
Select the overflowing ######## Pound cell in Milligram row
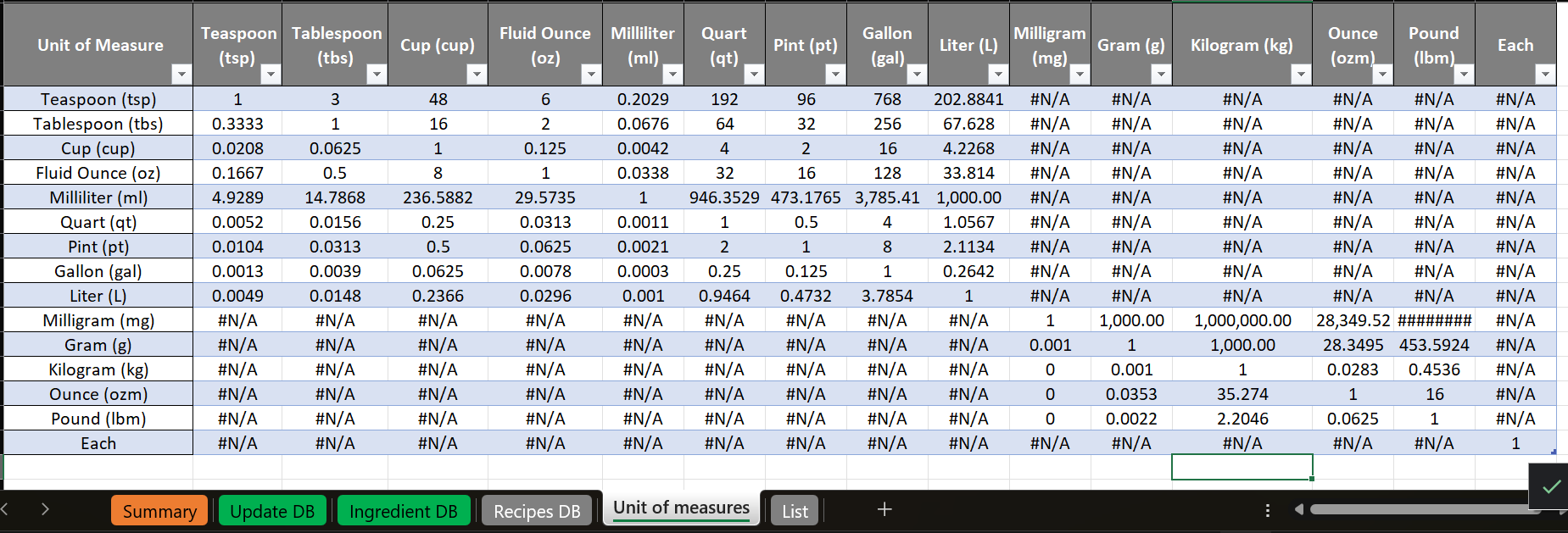coord(1434,320)
